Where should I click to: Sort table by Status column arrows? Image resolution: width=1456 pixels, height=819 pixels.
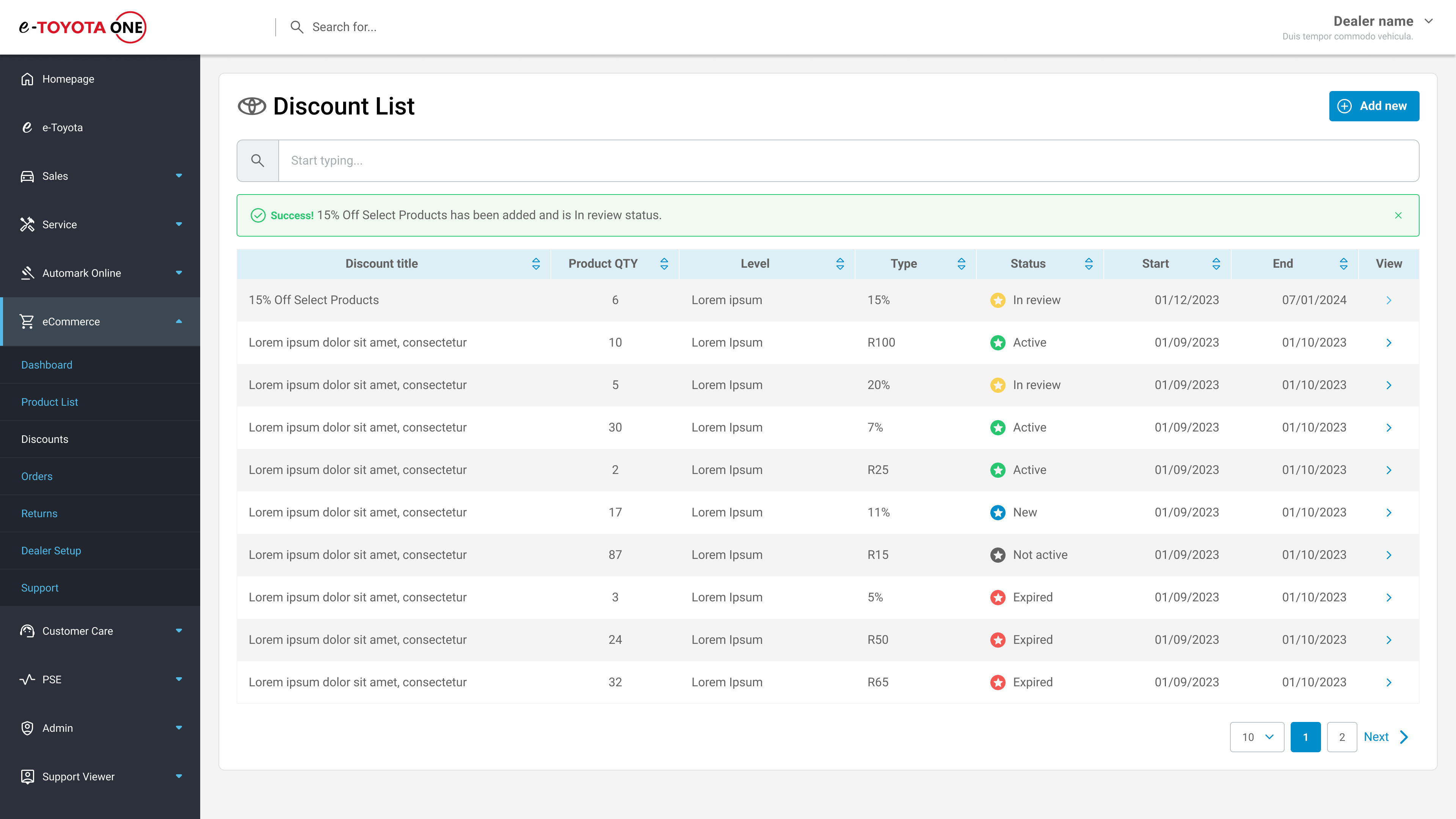point(1089,264)
